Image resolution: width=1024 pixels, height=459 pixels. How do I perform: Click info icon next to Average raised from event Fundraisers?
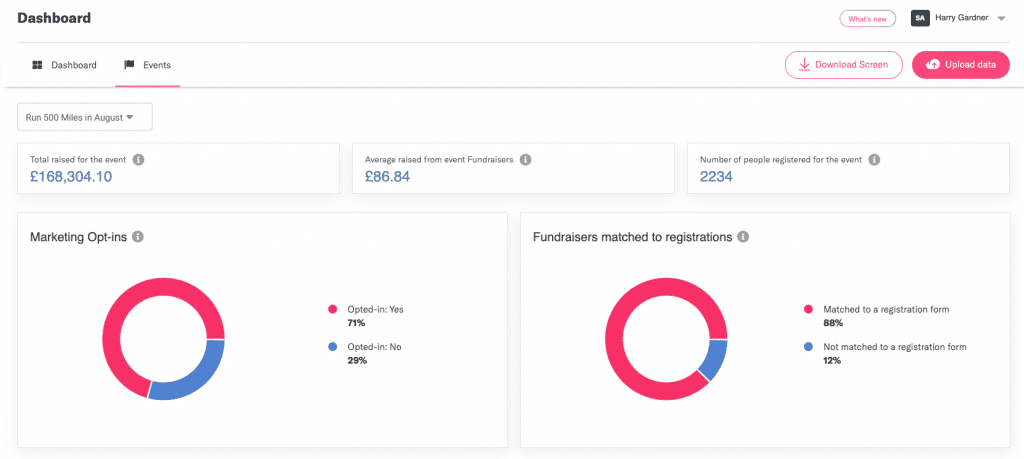[525, 159]
